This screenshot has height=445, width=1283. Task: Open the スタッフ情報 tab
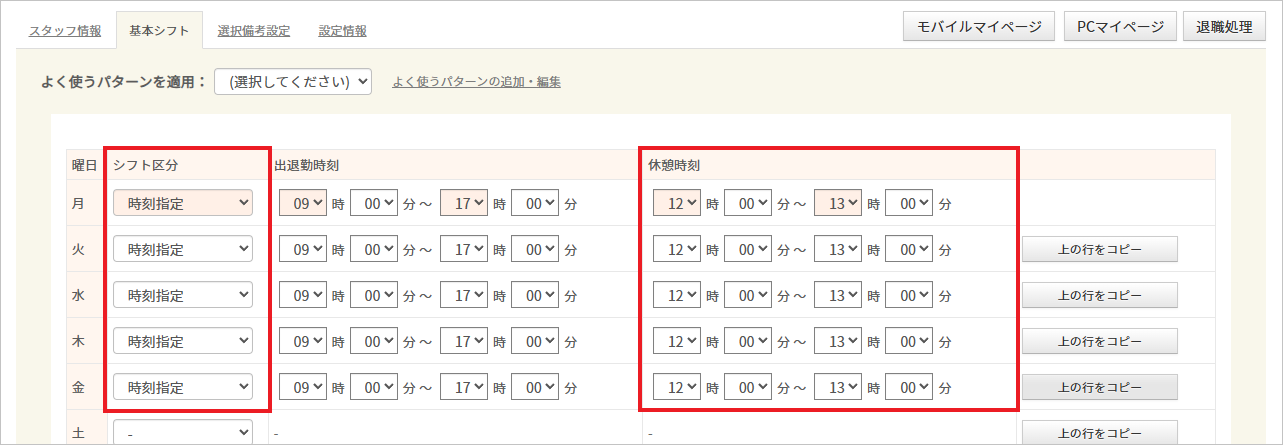pos(63,31)
